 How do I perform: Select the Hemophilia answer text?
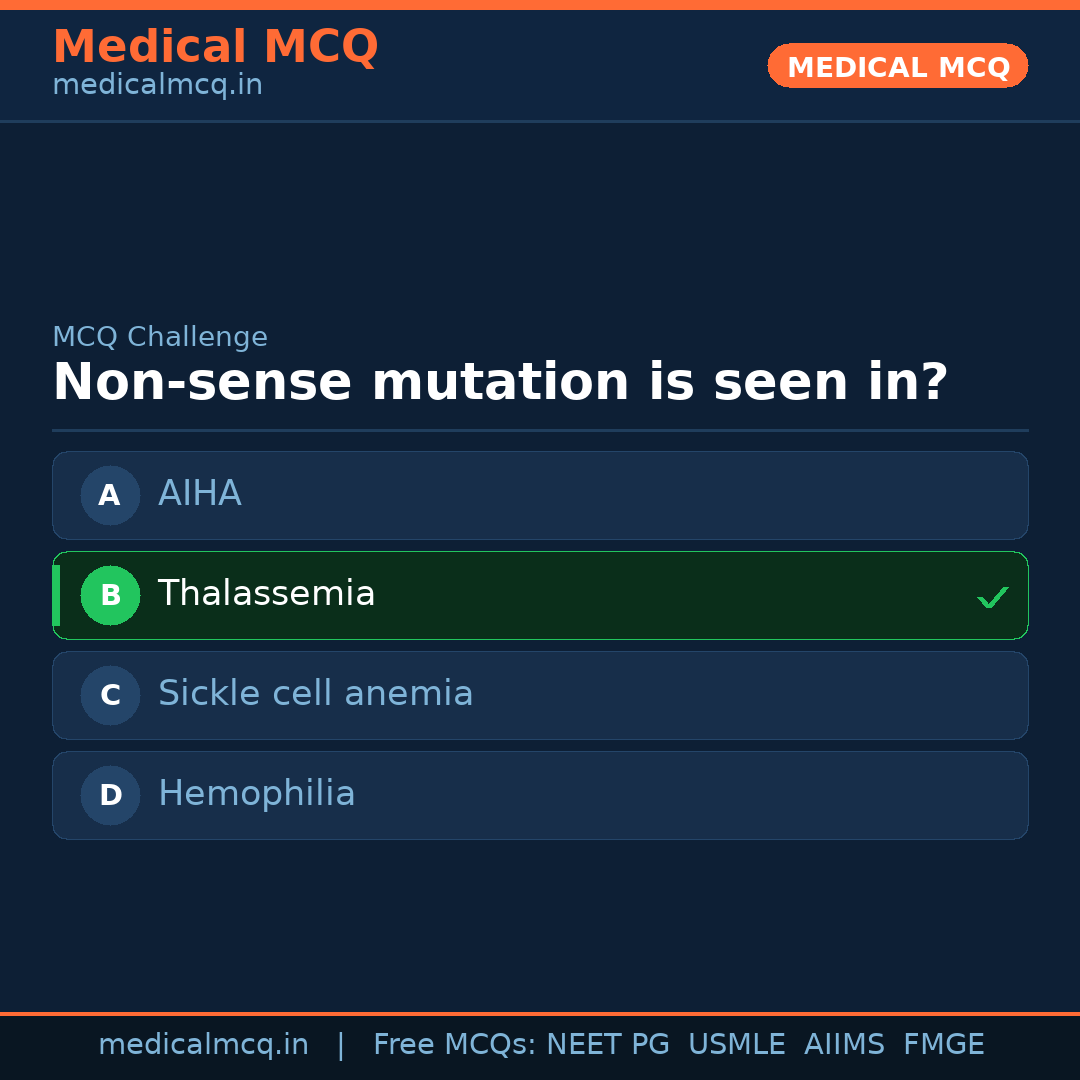256,794
